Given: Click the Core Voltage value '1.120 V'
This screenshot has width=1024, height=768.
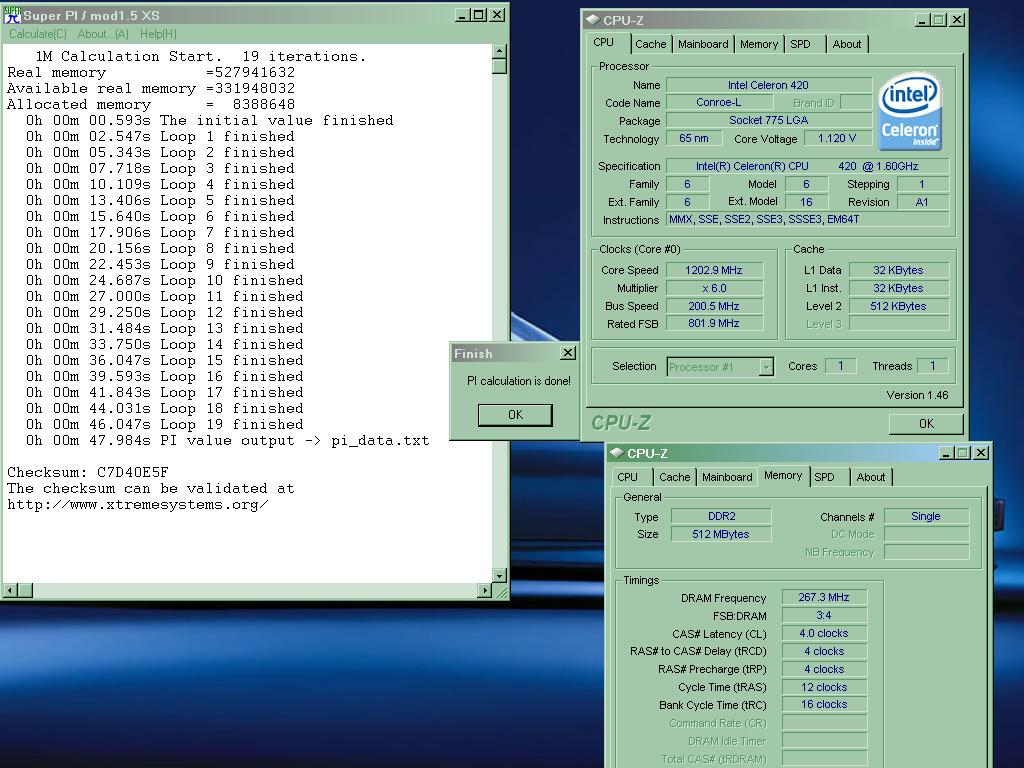Looking at the screenshot, I should point(837,138).
